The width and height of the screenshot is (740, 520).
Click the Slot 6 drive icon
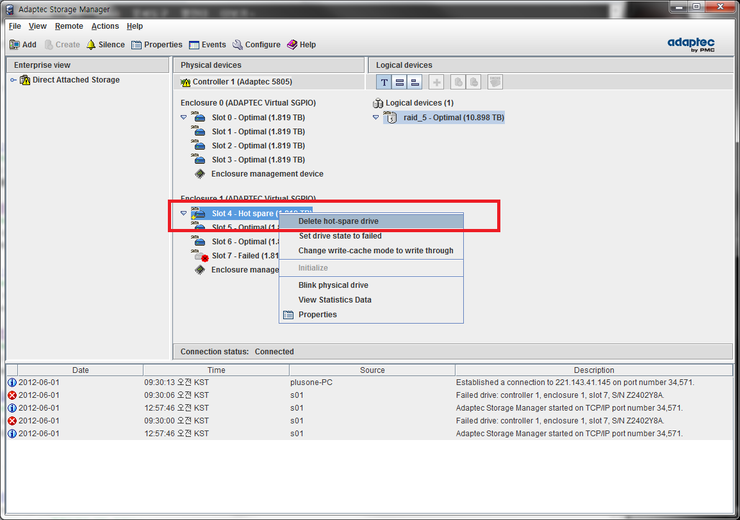198,241
